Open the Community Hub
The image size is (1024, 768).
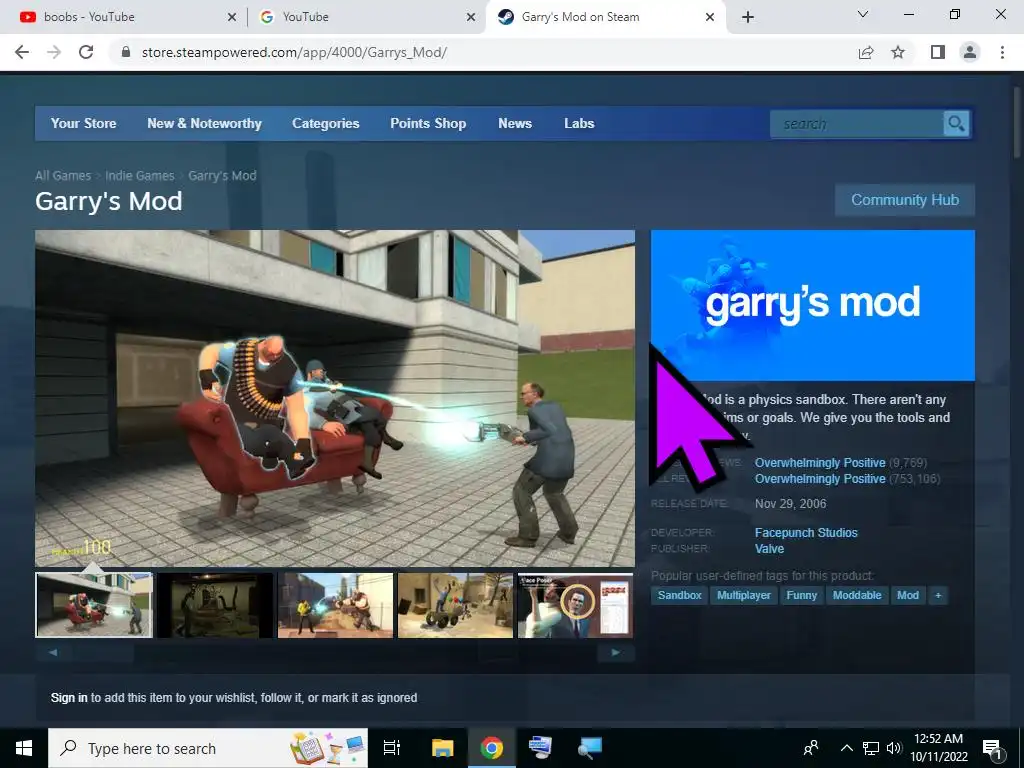(x=905, y=200)
